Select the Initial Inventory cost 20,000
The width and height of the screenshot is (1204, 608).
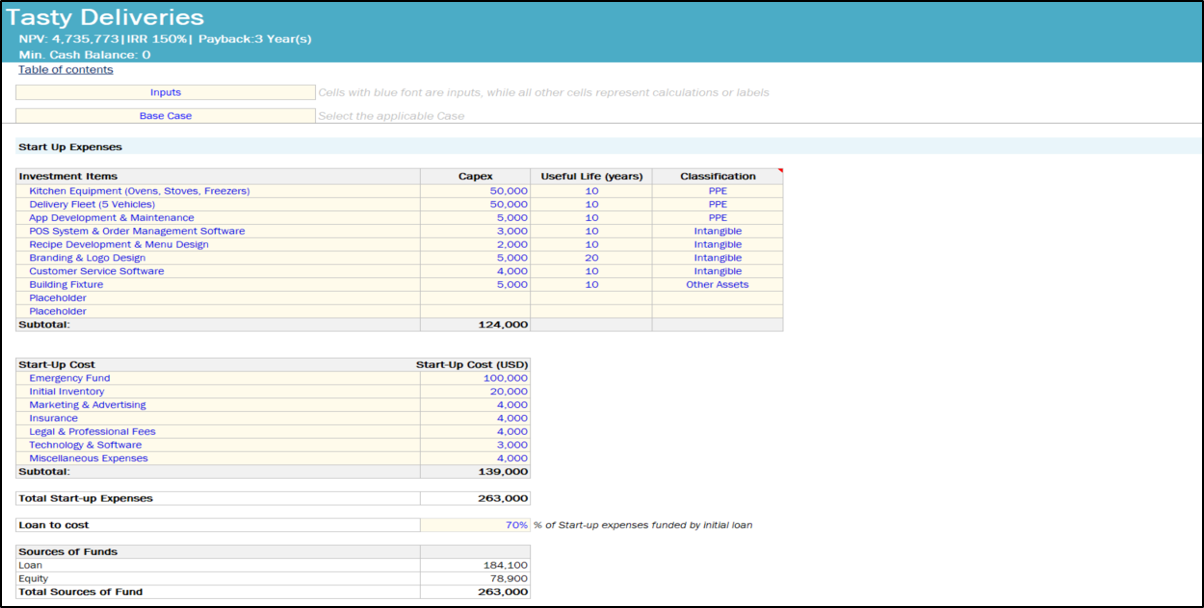tap(475, 392)
